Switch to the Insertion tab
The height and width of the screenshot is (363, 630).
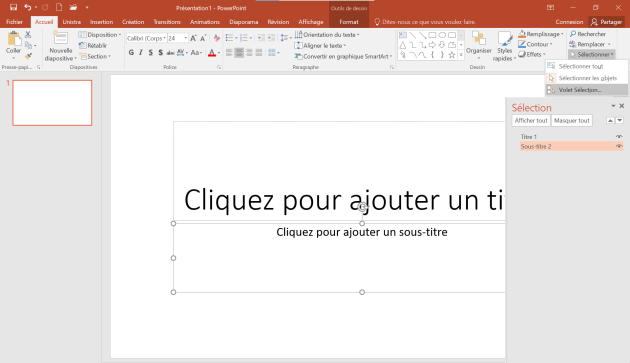101,22
